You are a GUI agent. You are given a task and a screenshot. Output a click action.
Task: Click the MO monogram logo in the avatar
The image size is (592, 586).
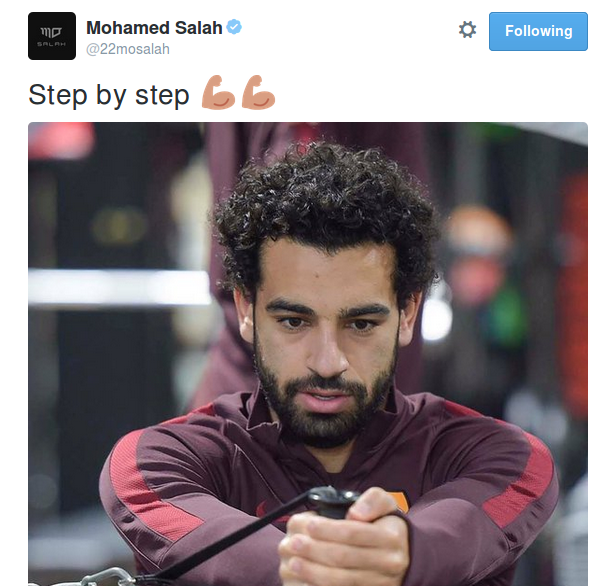[51, 32]
